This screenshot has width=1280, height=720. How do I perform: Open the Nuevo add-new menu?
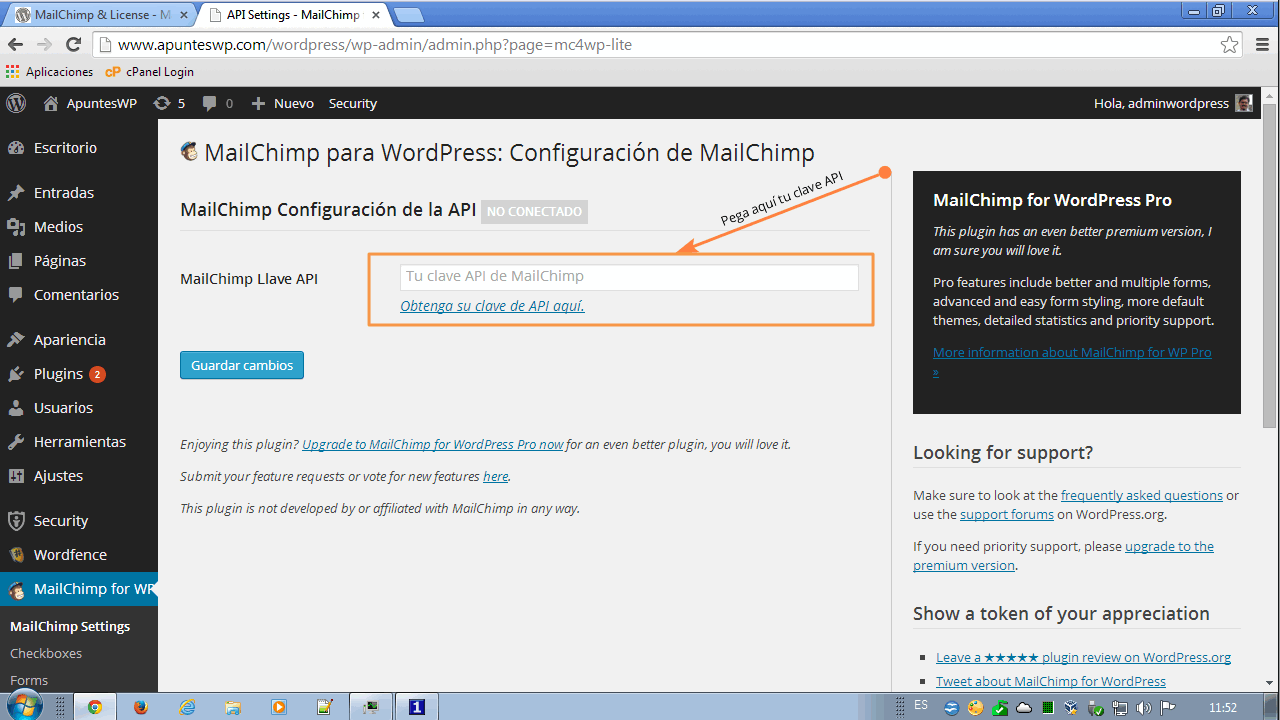pyautogui.click(x=282, y=103)
